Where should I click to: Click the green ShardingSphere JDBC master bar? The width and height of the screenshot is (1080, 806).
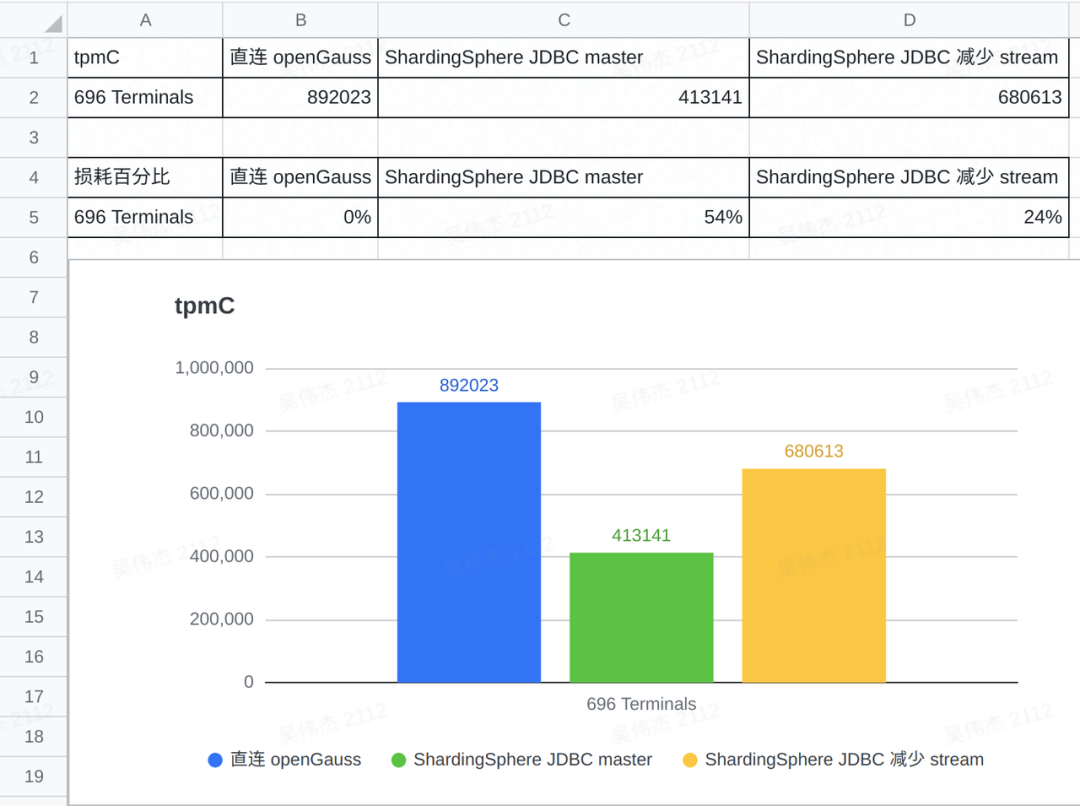click(641, 617)
